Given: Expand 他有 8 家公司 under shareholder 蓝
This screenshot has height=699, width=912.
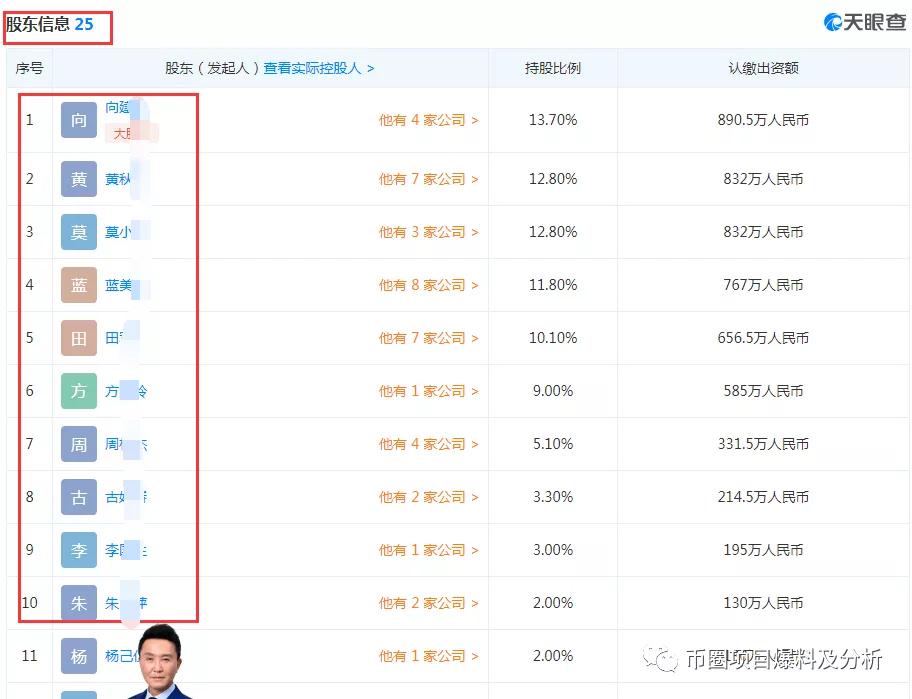Looking at the screenshot, I should point(425,285).
